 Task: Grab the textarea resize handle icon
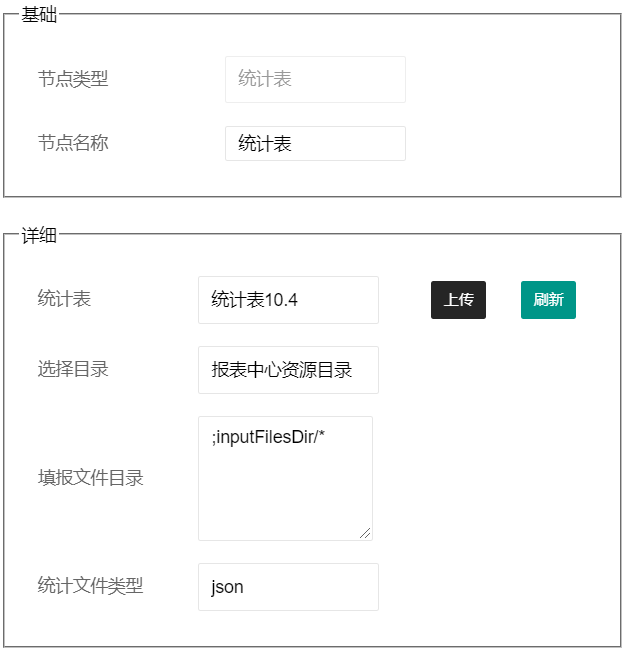coord(365,533)
